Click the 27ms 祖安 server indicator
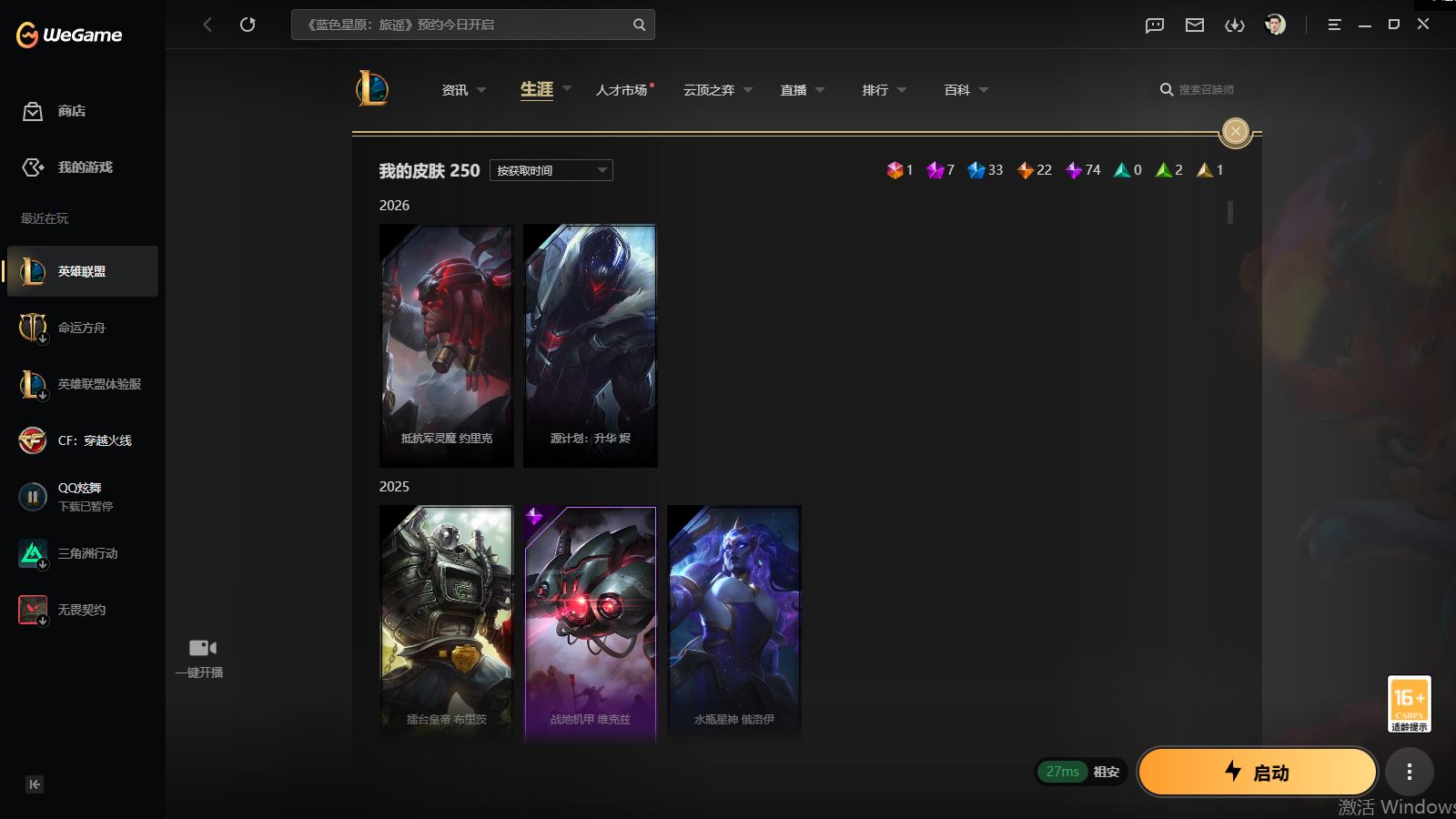The width and height of the screenshot is (1456, 819). 1082,772
